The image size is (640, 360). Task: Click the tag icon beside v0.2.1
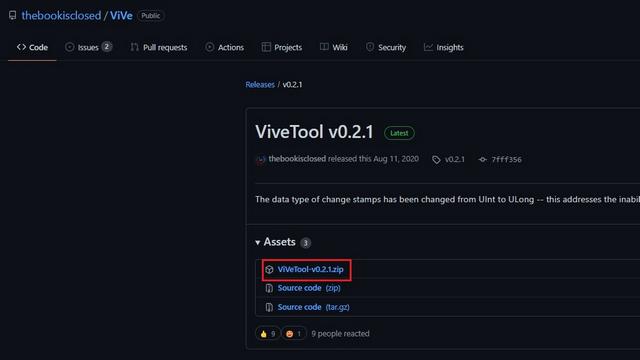pos(436,160)
